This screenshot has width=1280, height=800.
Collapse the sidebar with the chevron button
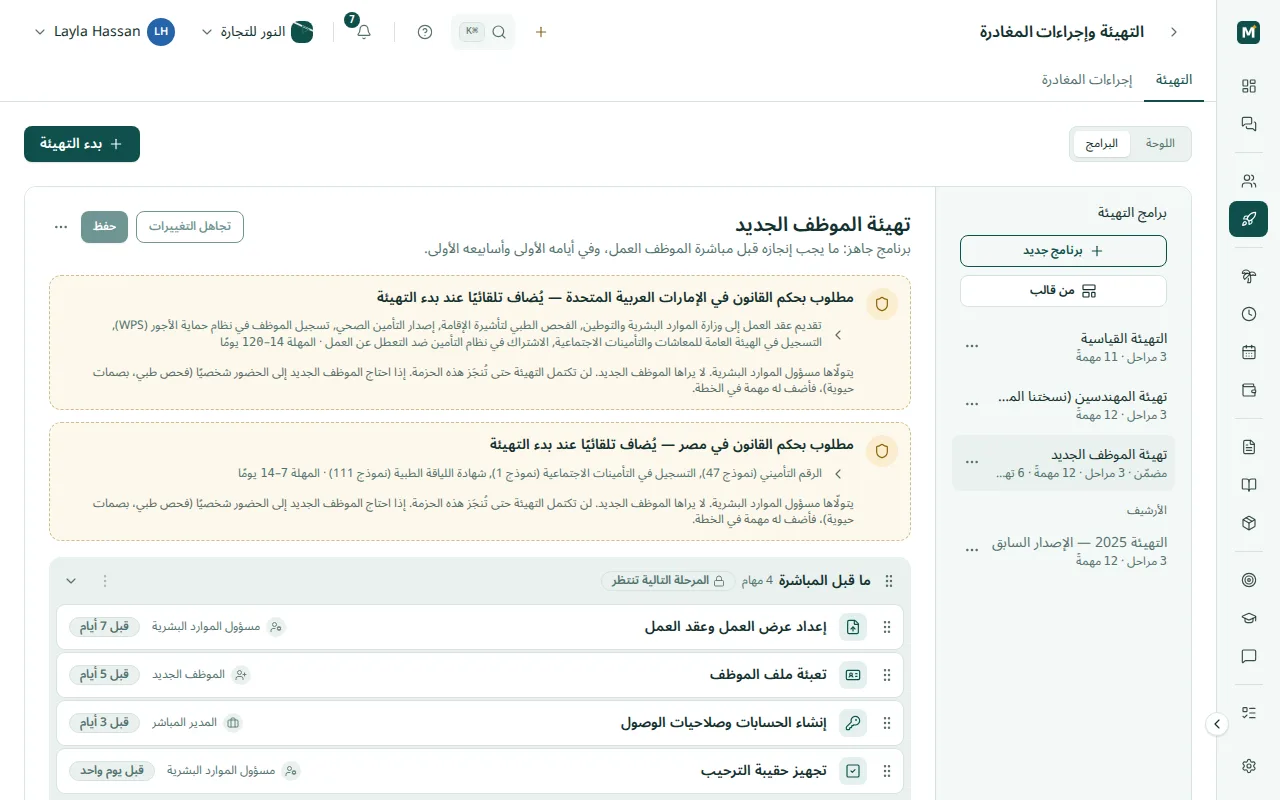(x=1217, y=724)
